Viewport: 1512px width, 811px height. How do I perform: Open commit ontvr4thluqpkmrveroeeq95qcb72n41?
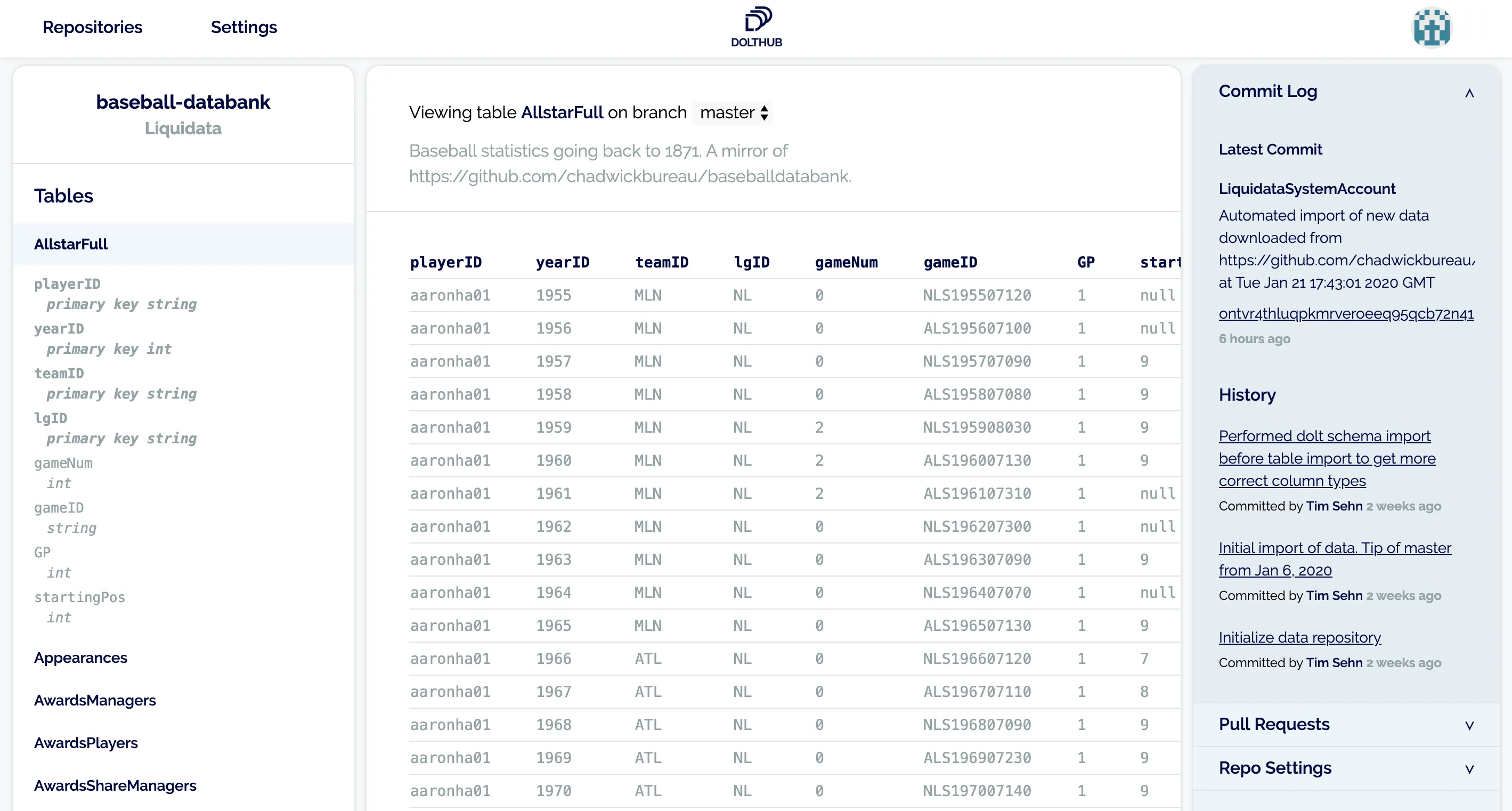click(x=1346, y=314)
